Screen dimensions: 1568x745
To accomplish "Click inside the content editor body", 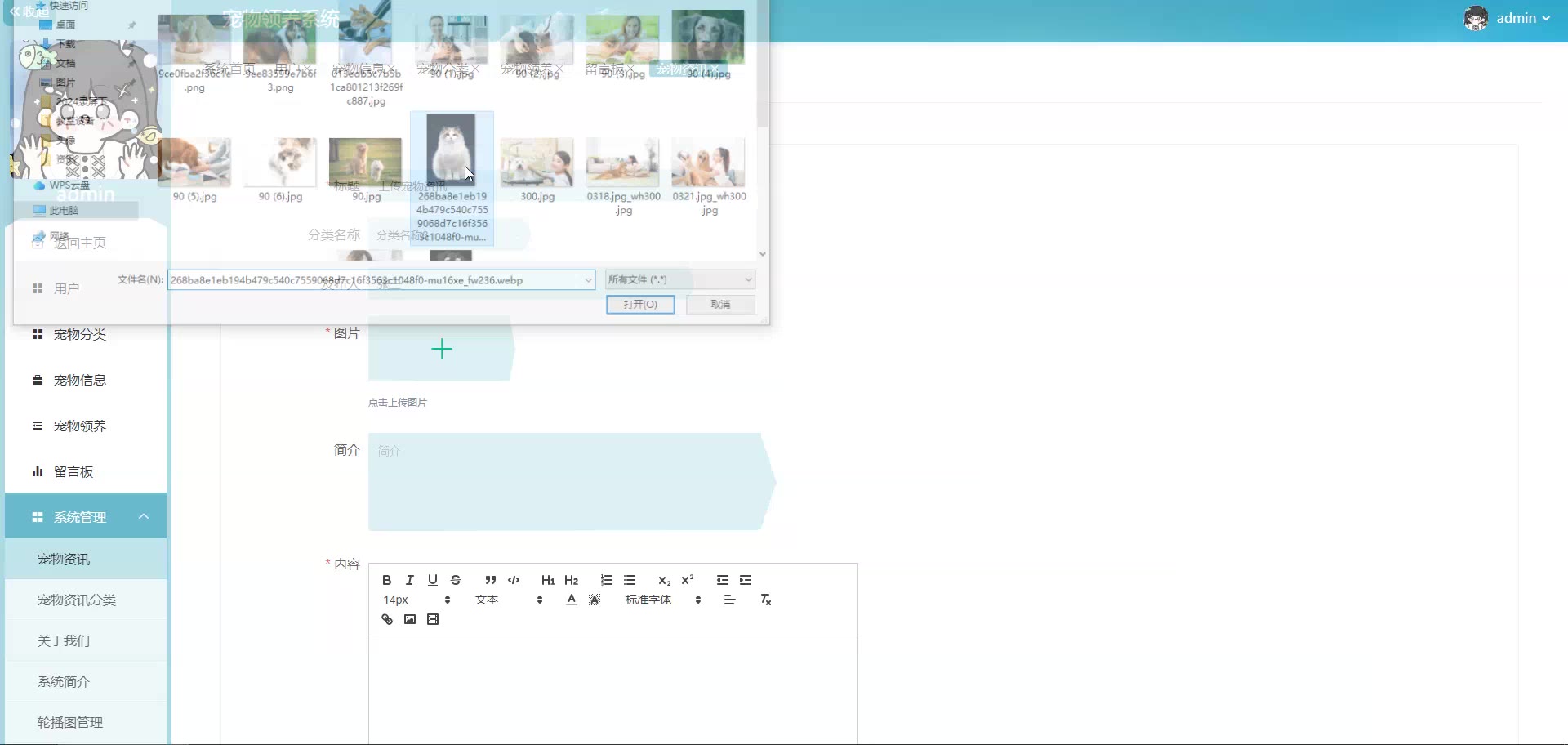I will point(612,690).
